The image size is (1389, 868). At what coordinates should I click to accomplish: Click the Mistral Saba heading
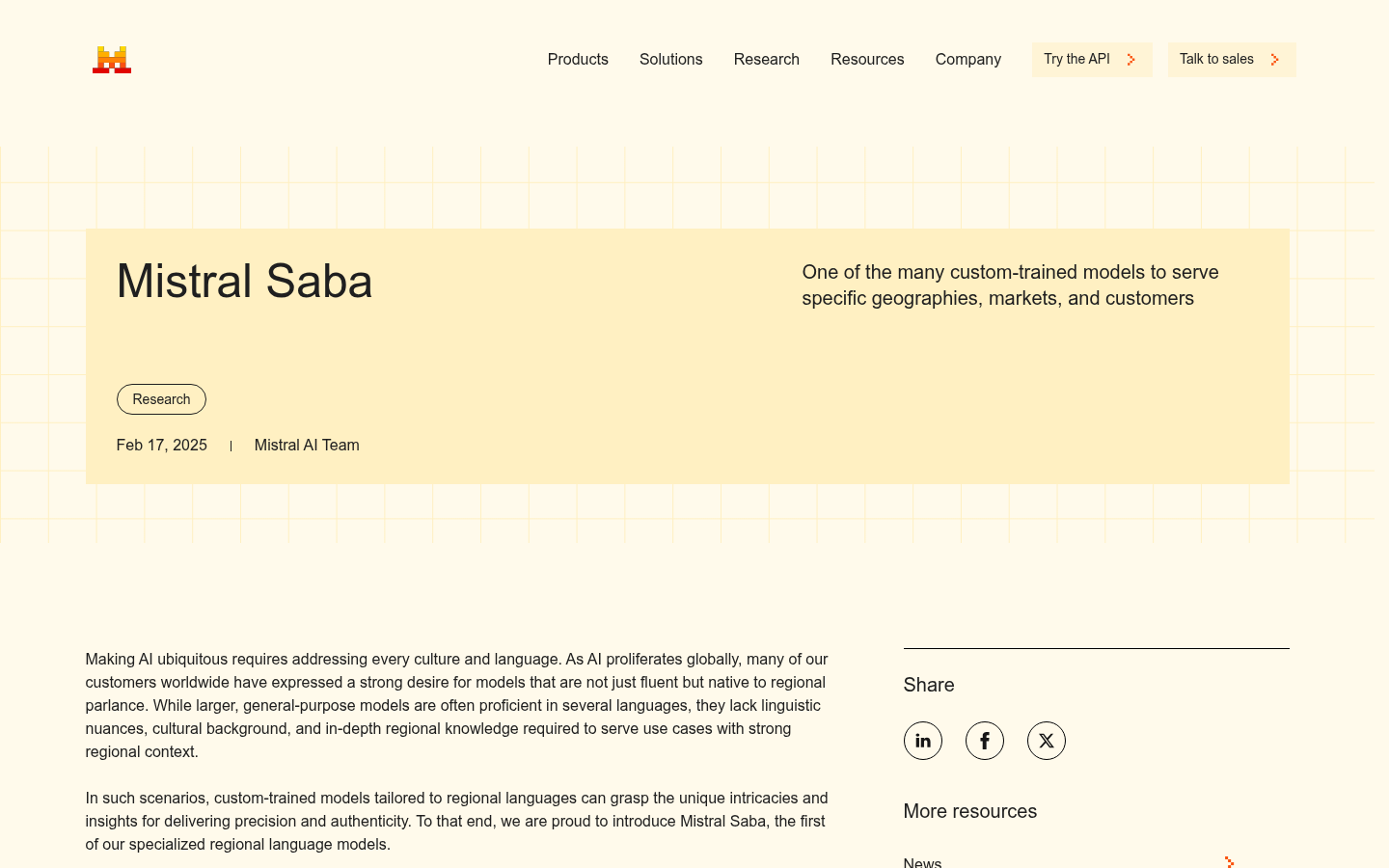pyautogui.click(x=244, y=282)
